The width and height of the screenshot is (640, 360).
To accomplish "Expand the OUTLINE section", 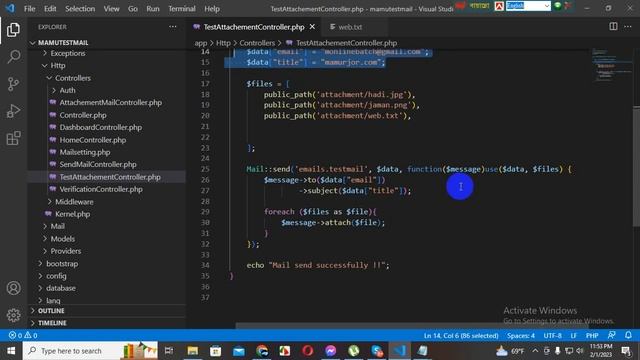I will click(51, 311).
